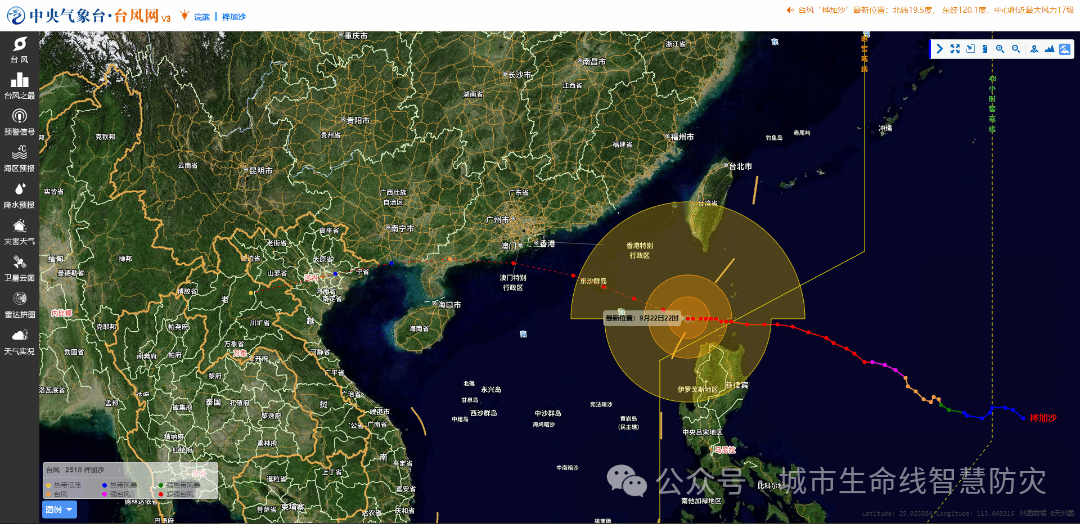Toggle 雷达拼图 radar mosaic layer
The height and width of the screenshot is (524, 1080).
pyautogui.click(x=19, y=304)
